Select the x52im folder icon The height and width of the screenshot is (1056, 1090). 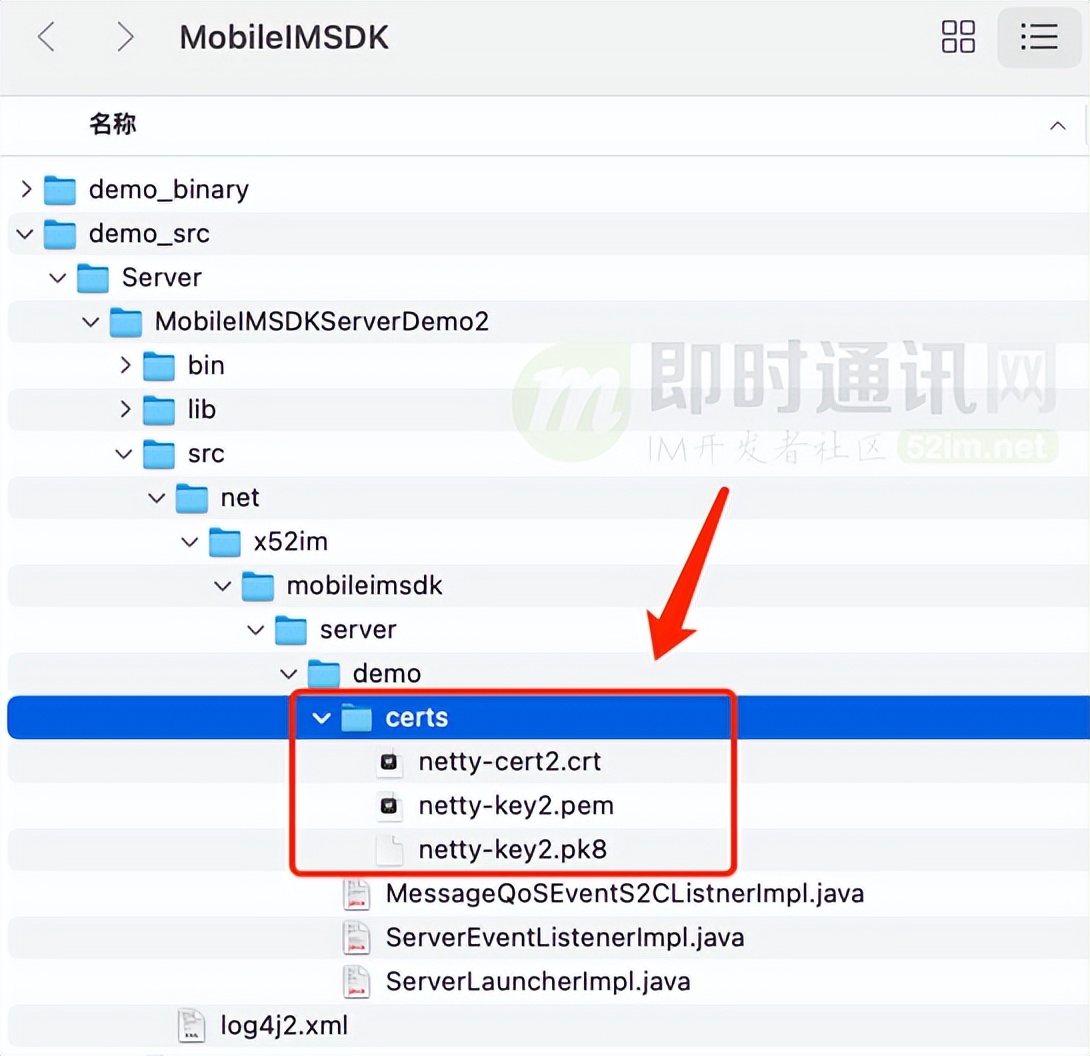225,542
